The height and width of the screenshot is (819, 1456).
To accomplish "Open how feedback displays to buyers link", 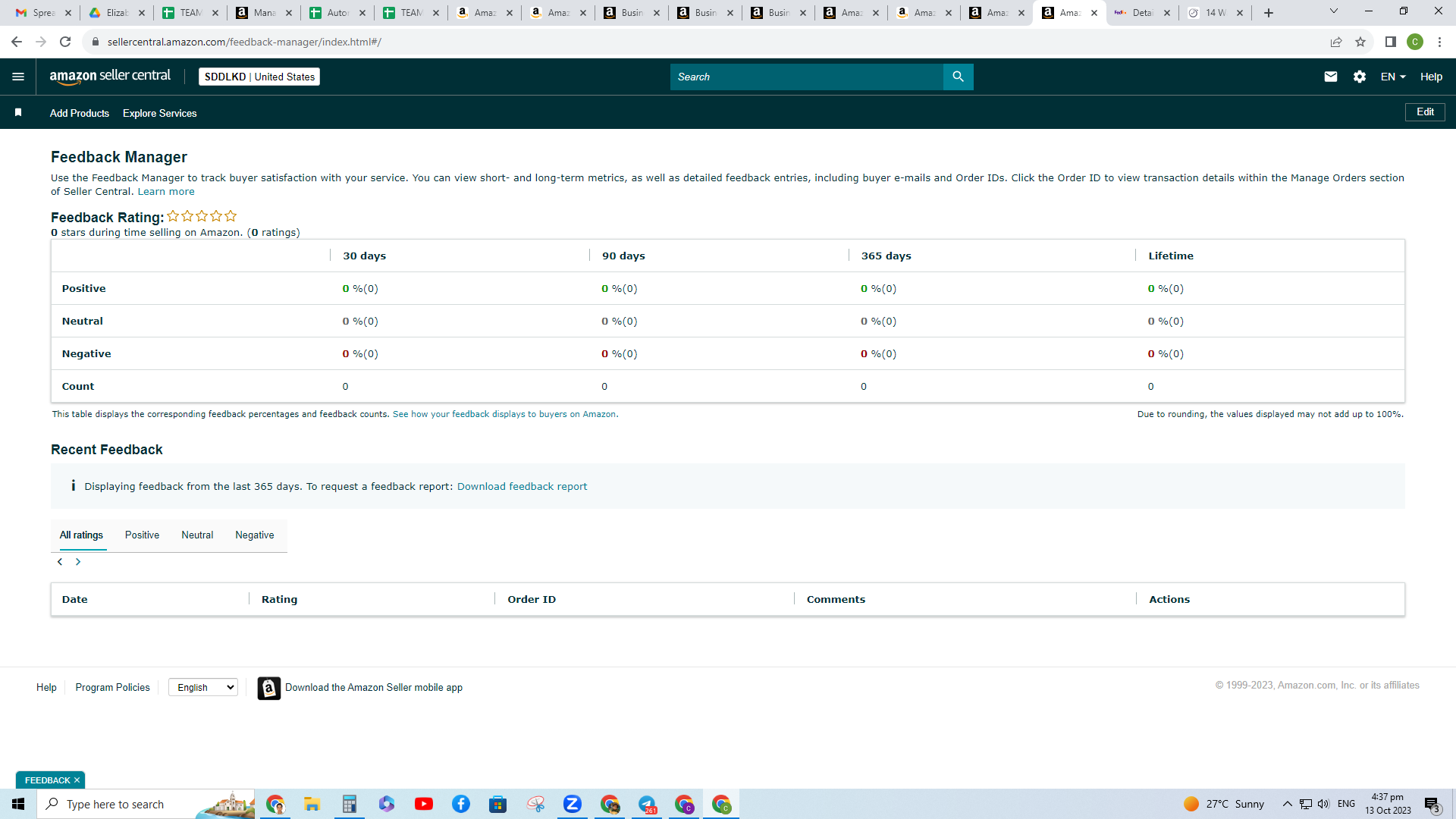I will point(505,414).
